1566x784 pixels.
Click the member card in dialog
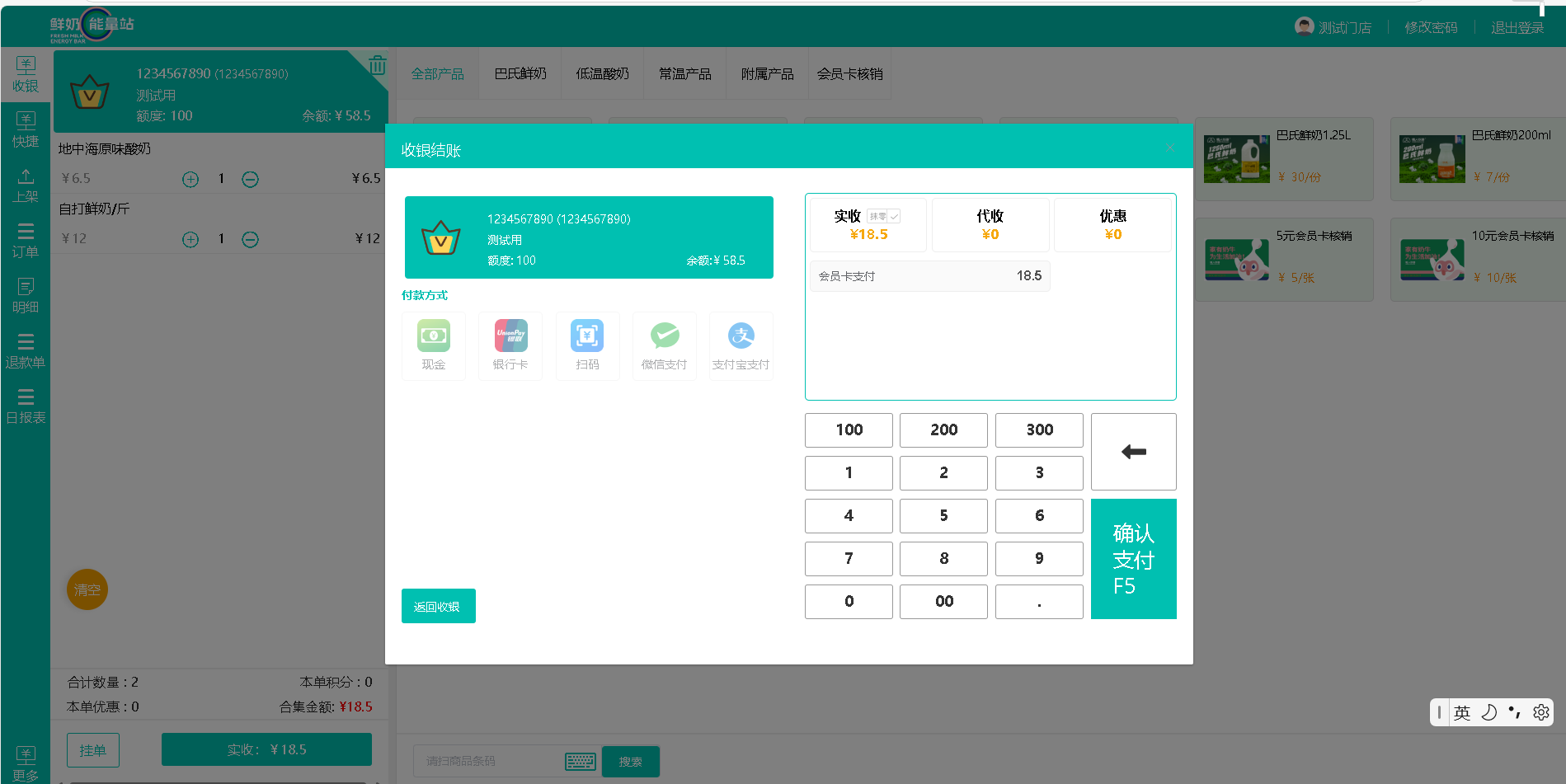tap(589, 237)
